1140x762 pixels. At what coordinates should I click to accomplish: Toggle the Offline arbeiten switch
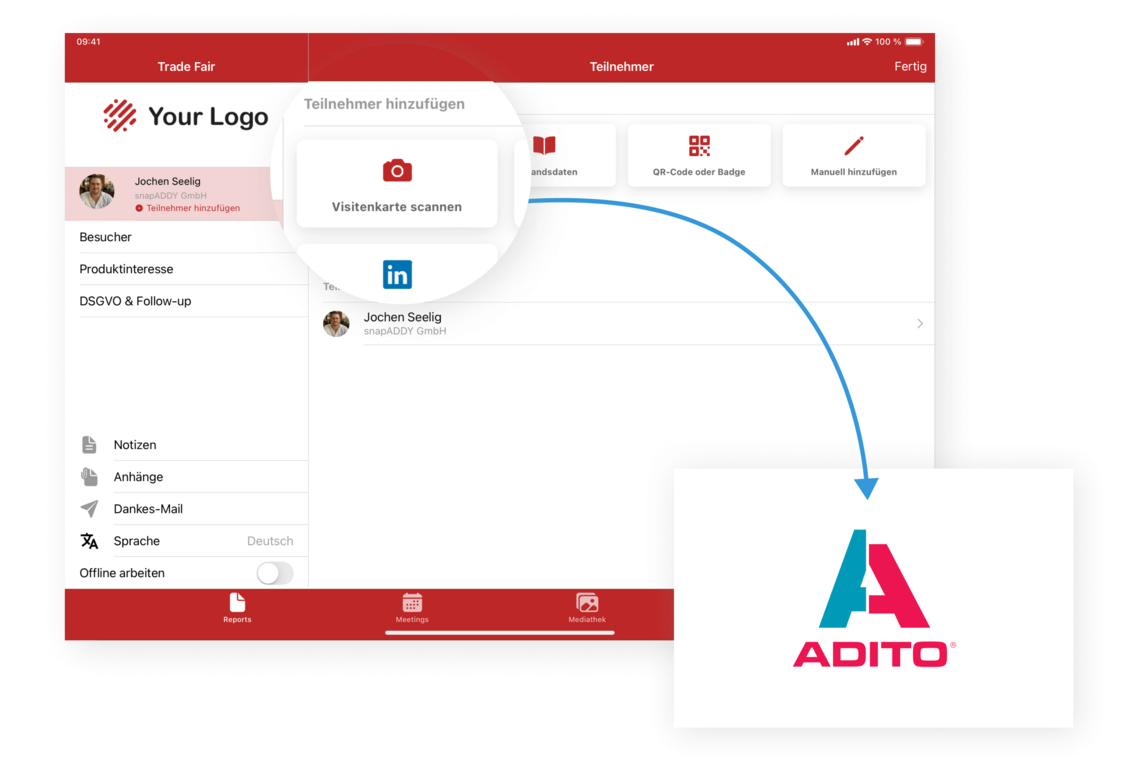pyautogui.click(x=275, y=573)
